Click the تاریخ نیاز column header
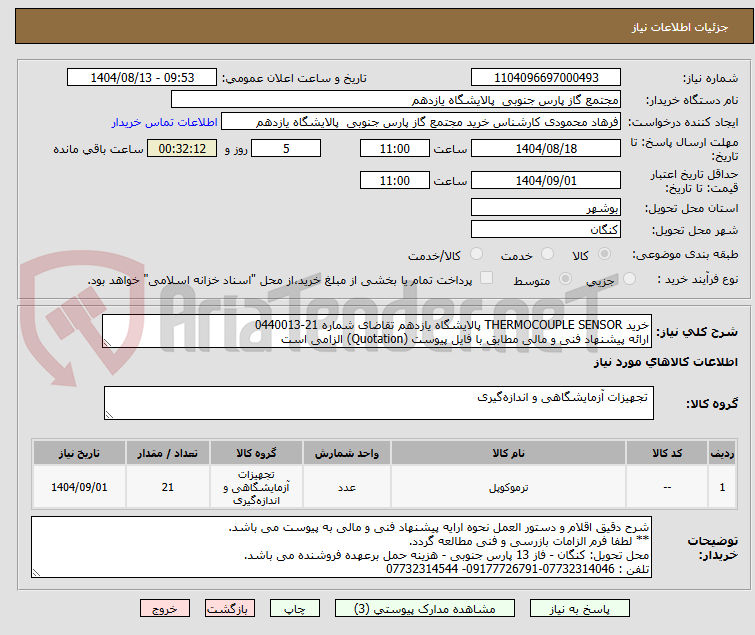 pyautogui.click(x=79, y=453)
